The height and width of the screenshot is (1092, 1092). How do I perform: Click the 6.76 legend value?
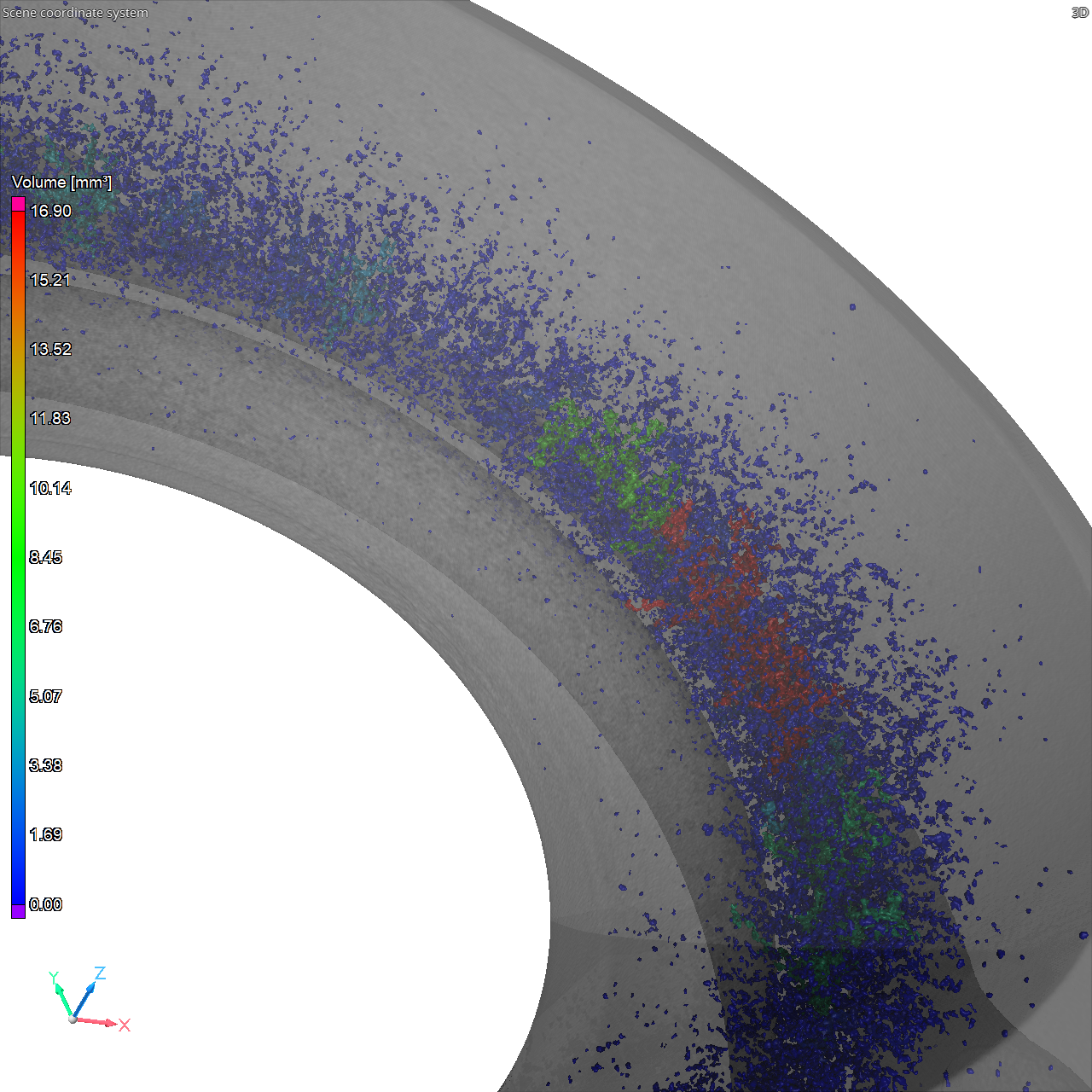tap(46, 626)
